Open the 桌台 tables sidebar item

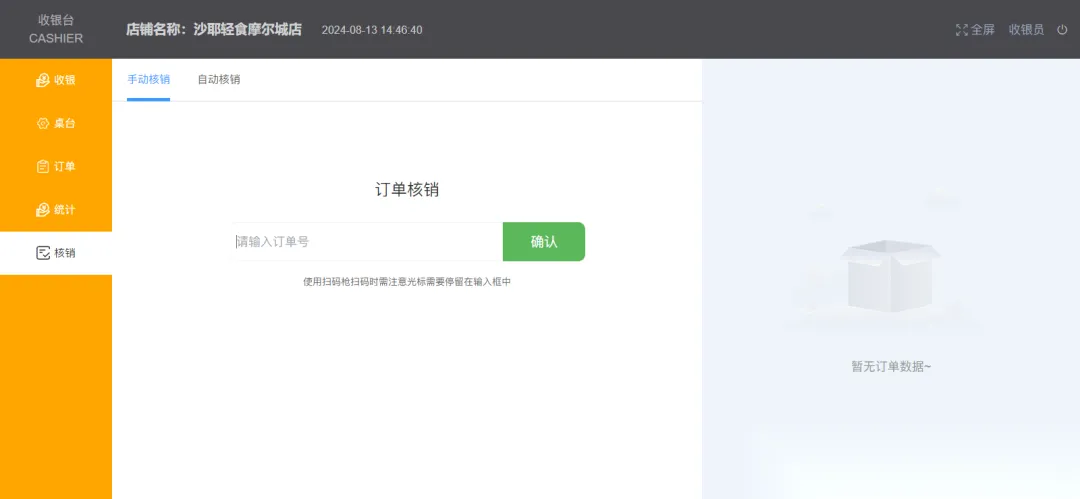click(x=56, y=123)
